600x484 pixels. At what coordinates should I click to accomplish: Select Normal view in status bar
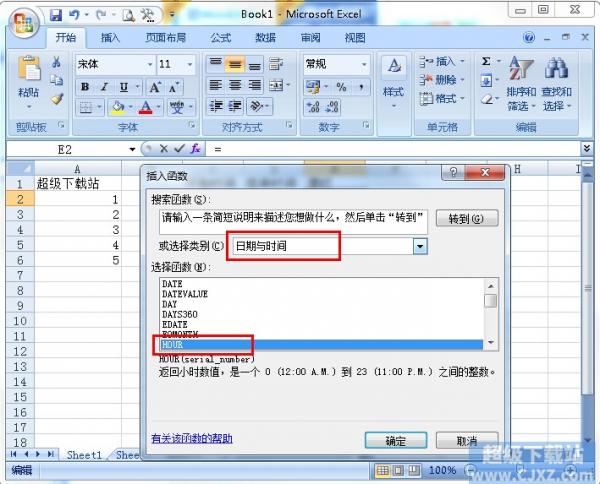point(382,470)
